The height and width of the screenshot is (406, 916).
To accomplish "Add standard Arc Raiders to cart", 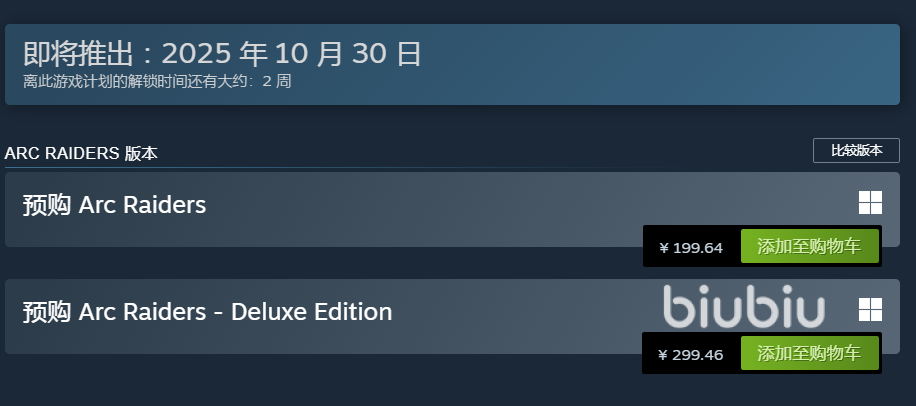I will point(809,247).
